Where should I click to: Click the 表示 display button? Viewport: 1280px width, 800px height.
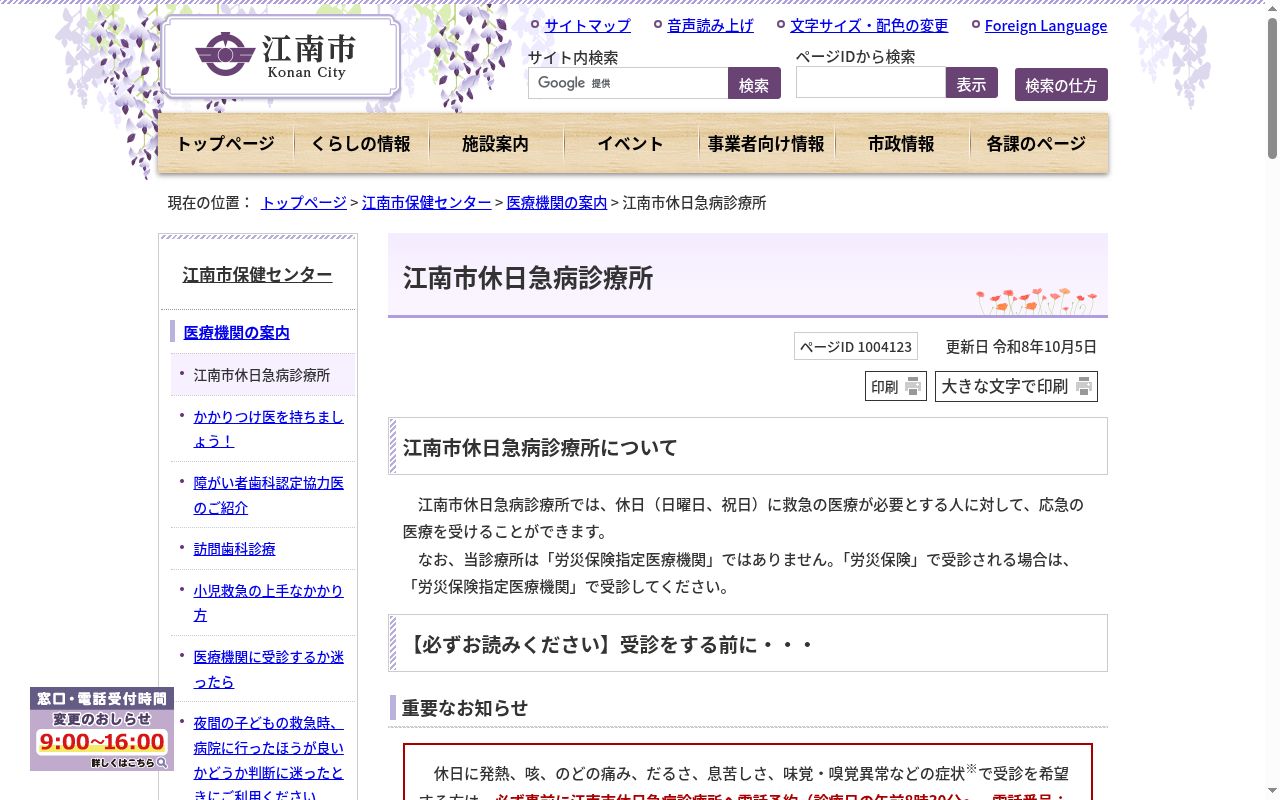coord(971,83)
